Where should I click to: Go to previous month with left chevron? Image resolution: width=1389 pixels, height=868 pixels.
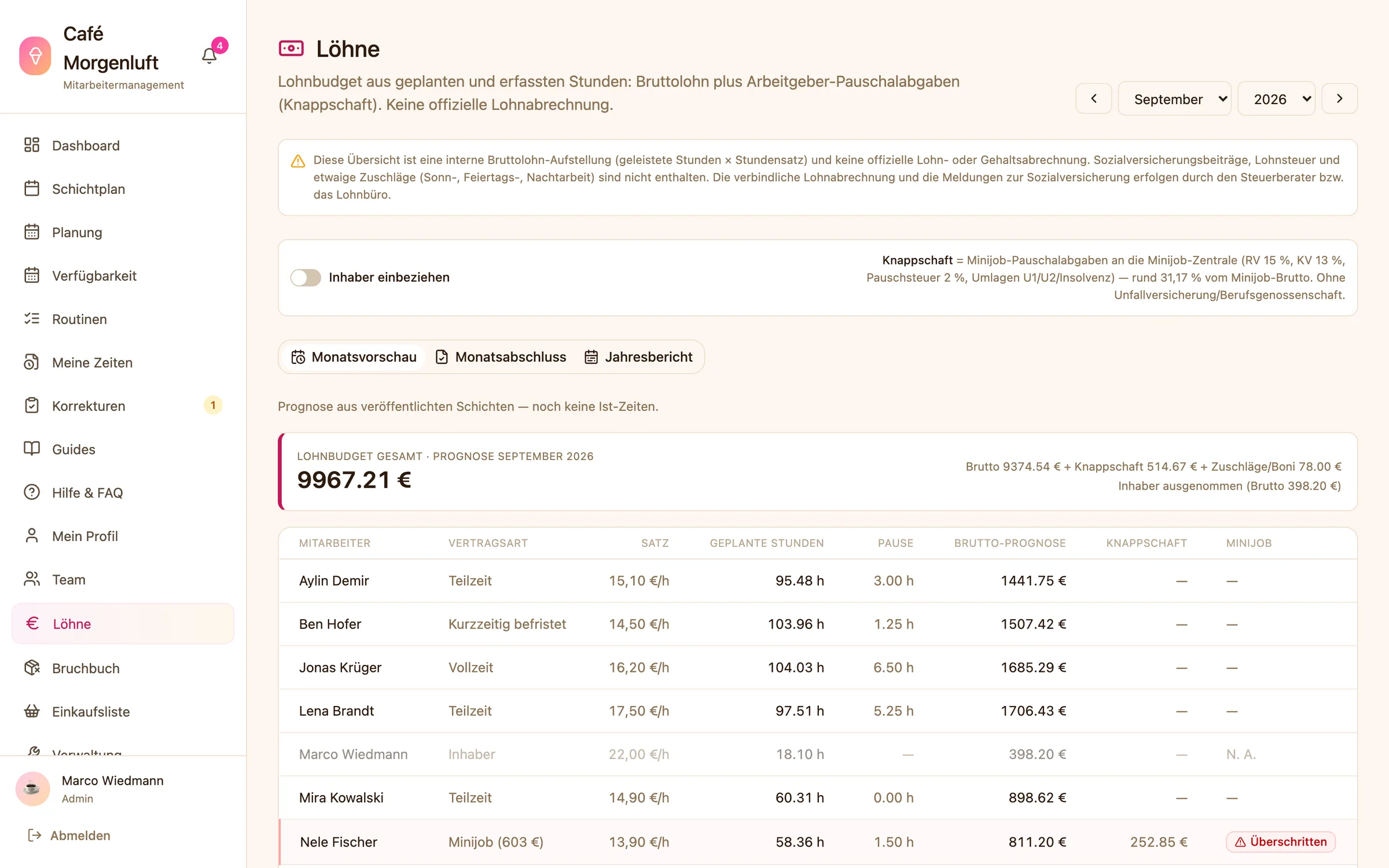(1093, 99)
